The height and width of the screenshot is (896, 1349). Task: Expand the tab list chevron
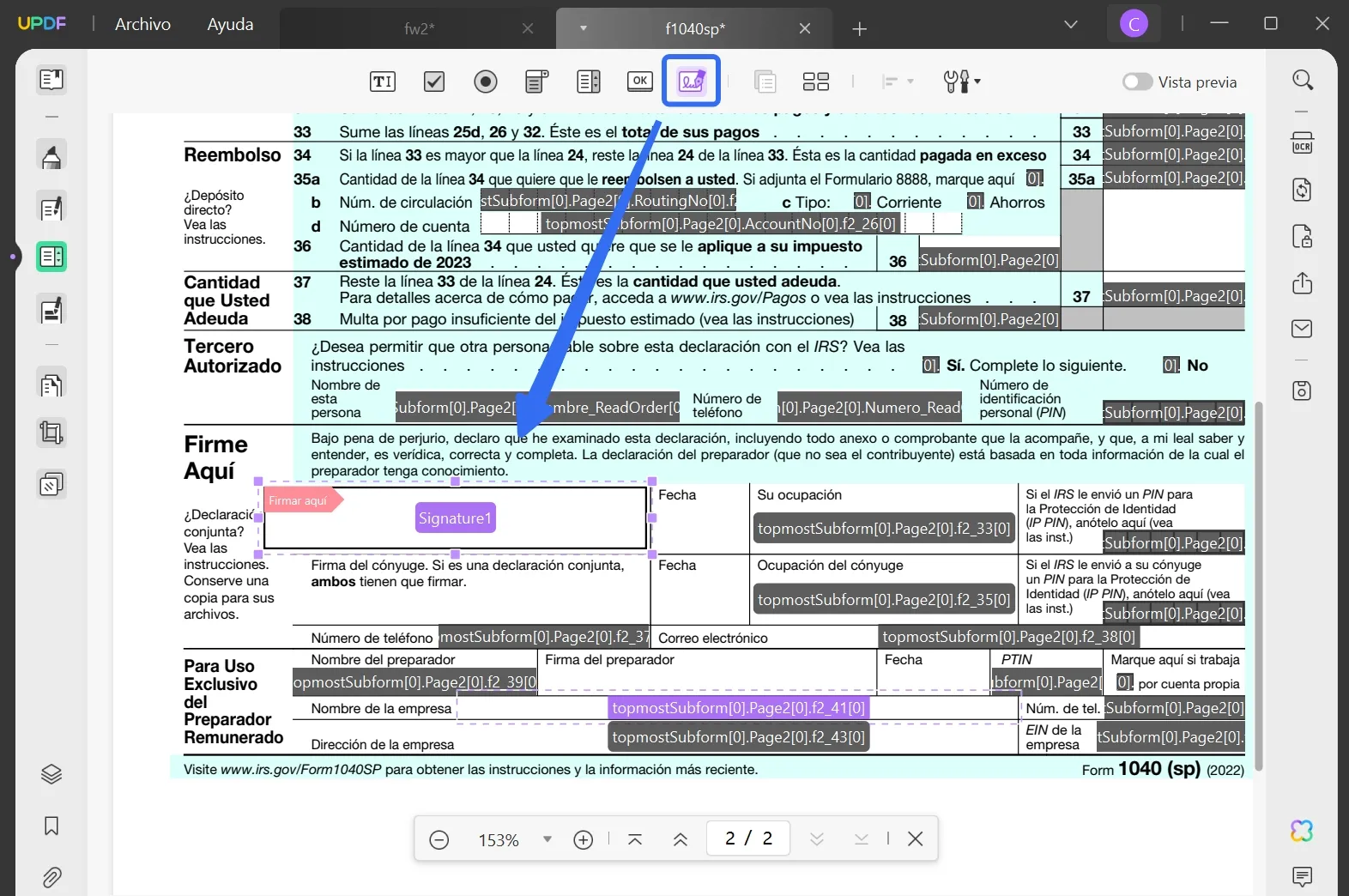coord(1071,24)
